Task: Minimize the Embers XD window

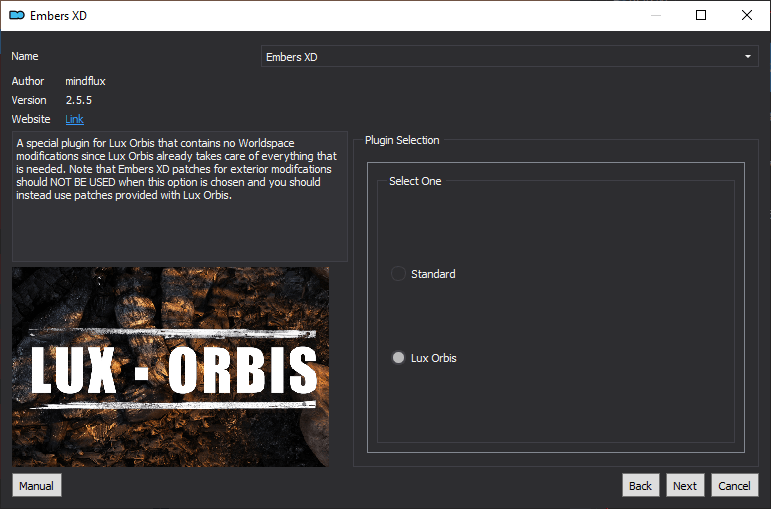Action: (655, 15)
